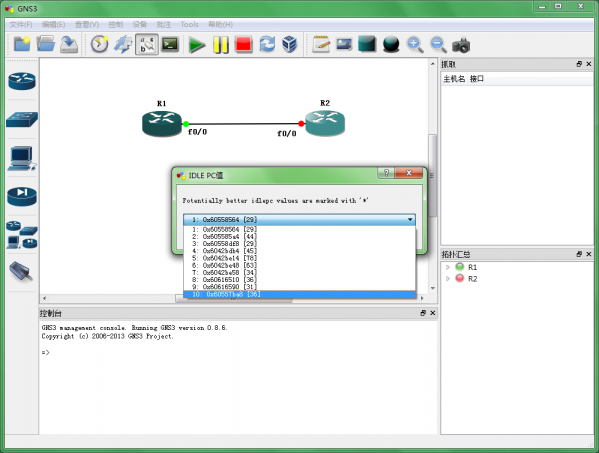Choose idlepc option 2 with [44]
The image size is (599, 453).
(300, 236)
